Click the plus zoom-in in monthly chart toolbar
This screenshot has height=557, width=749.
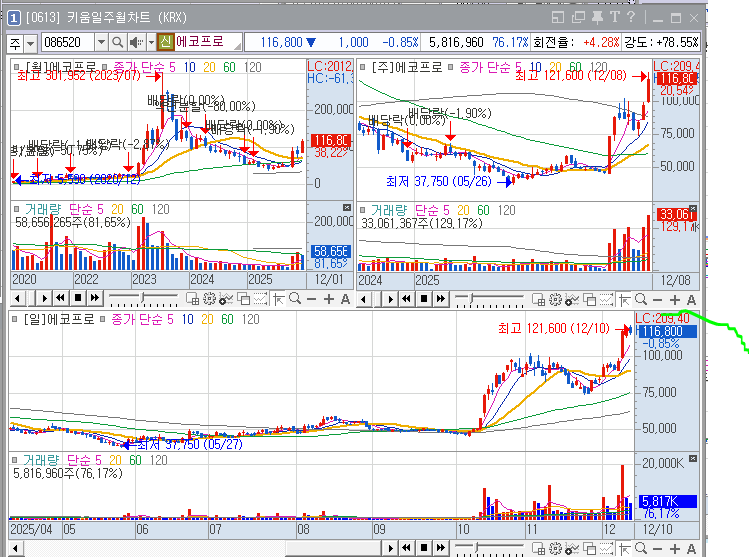coord(329,299)
